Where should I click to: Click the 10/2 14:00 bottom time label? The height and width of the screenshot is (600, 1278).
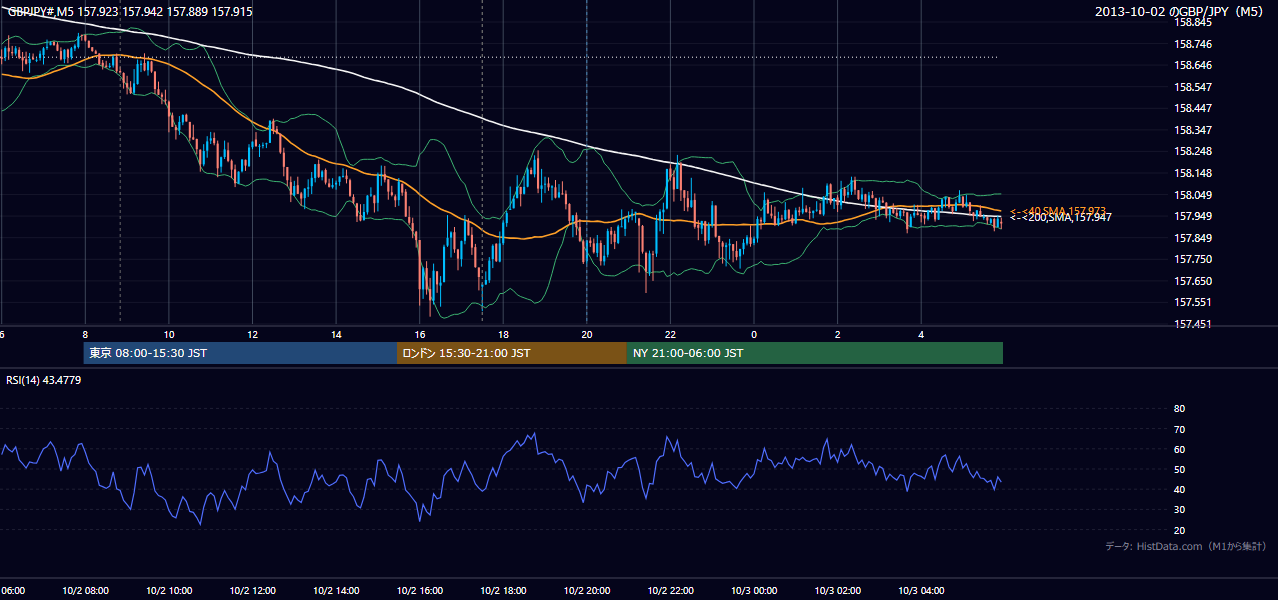point(336,591)
